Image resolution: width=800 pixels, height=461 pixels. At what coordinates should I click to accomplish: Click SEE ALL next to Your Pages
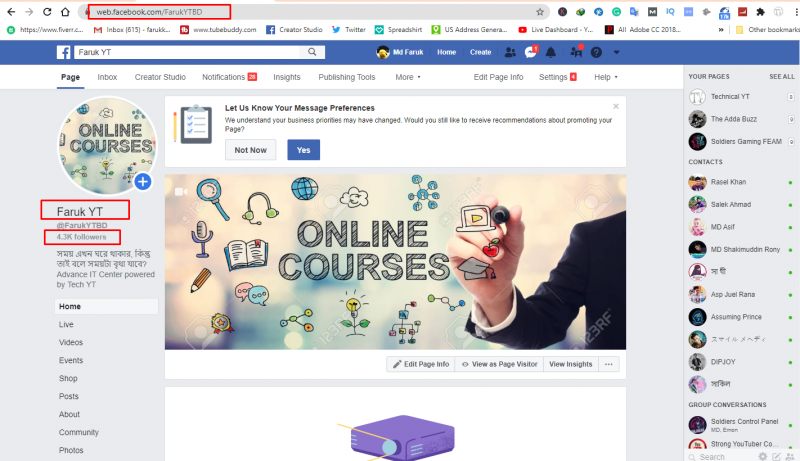[782, 76]
